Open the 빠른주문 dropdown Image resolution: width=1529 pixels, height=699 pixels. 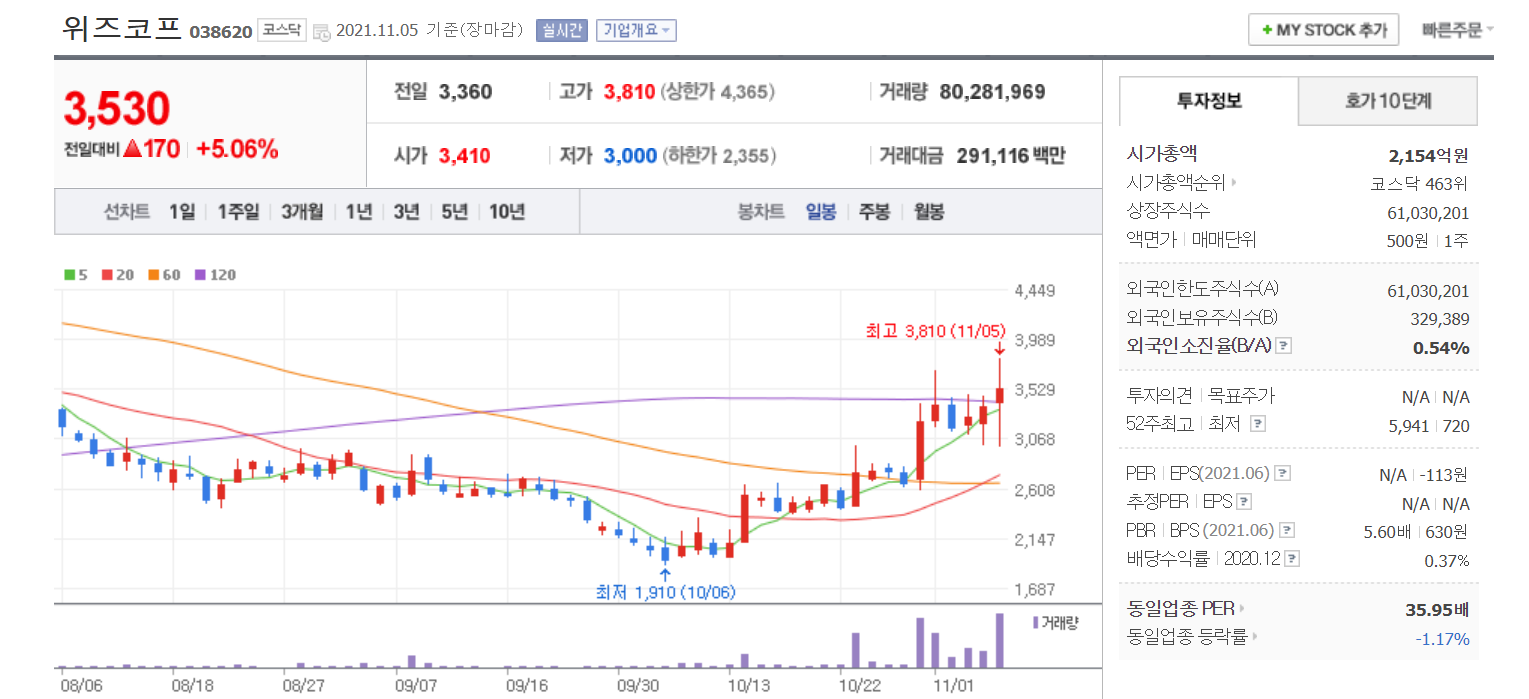pos(1457,30)
